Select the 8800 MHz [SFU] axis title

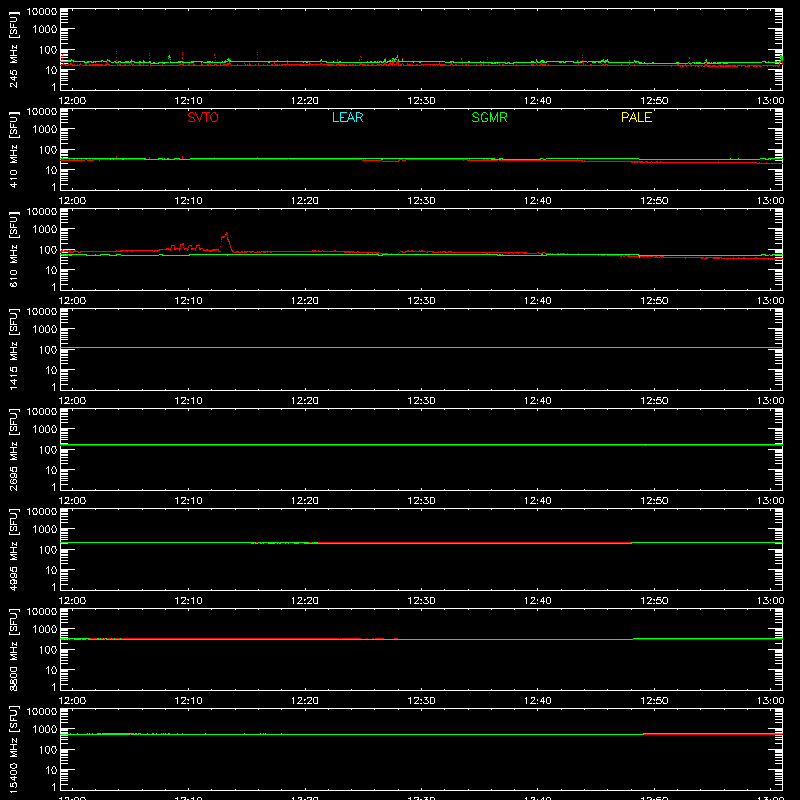[14, 649]
